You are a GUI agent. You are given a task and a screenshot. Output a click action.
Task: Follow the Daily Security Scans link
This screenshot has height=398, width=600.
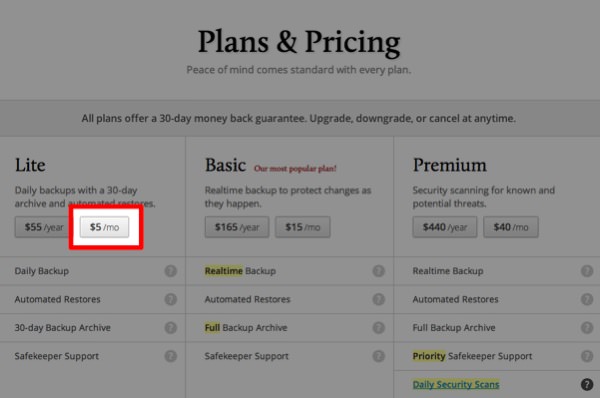click(456, 384)
